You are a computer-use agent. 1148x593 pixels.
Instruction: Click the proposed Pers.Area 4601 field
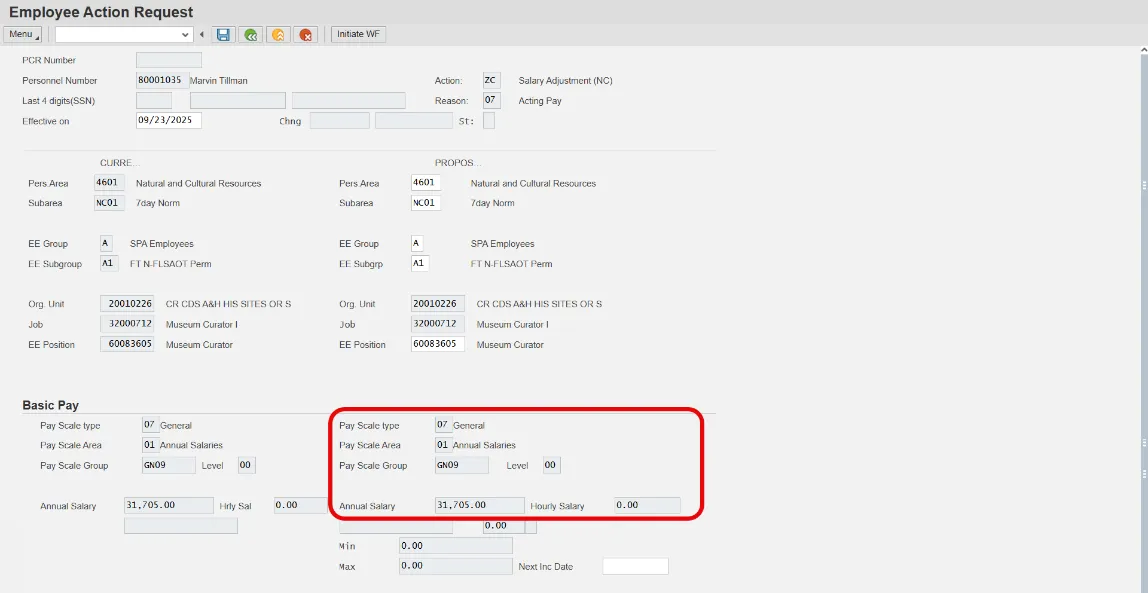pyautogui.click(x=425, y=183)
